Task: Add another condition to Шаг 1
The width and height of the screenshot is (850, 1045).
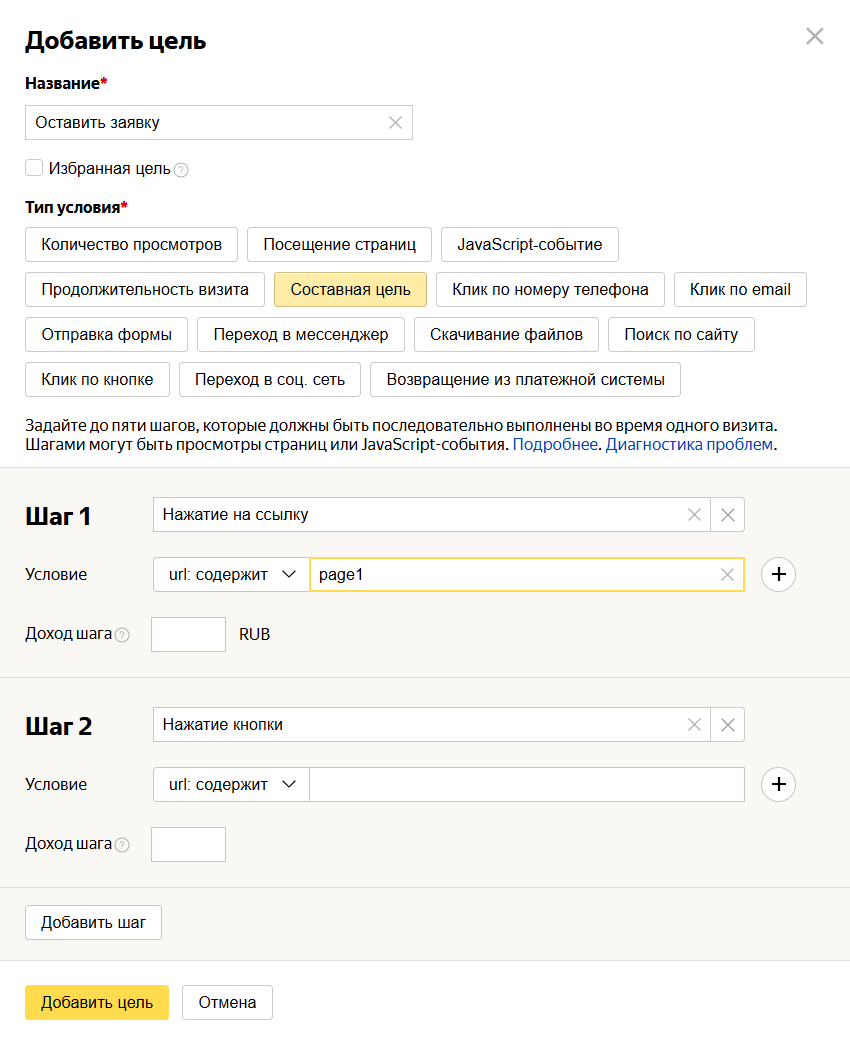Action: pos(778,575)
